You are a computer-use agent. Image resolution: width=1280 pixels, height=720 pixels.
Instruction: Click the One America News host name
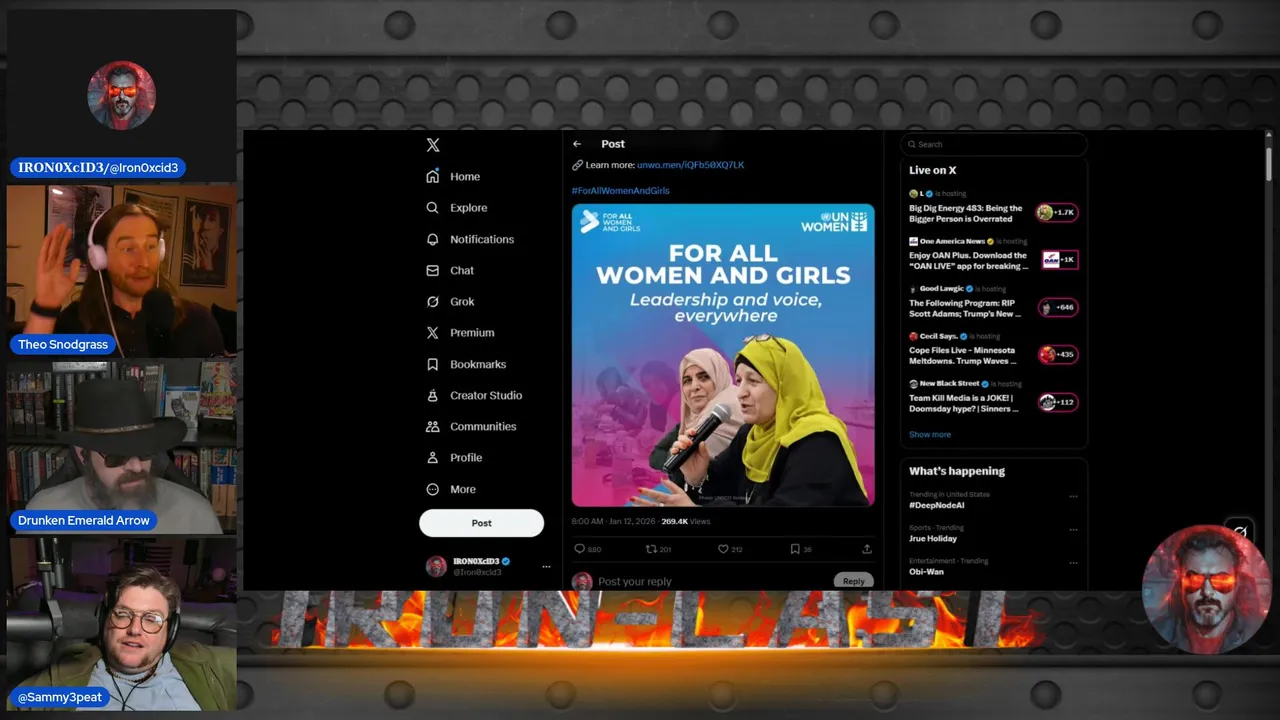(x=952, y=241)
